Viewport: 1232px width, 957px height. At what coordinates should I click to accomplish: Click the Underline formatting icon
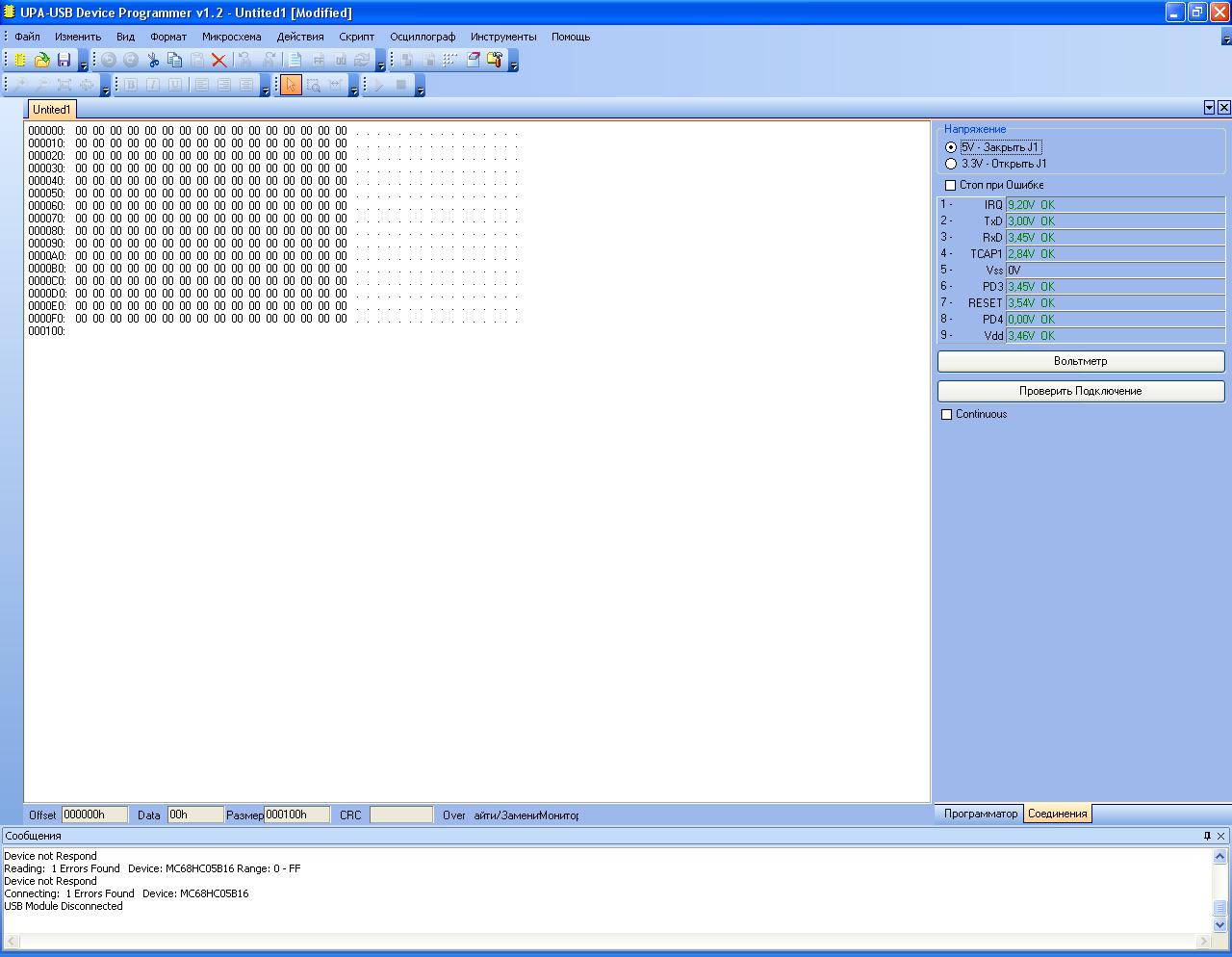point(174,85)
